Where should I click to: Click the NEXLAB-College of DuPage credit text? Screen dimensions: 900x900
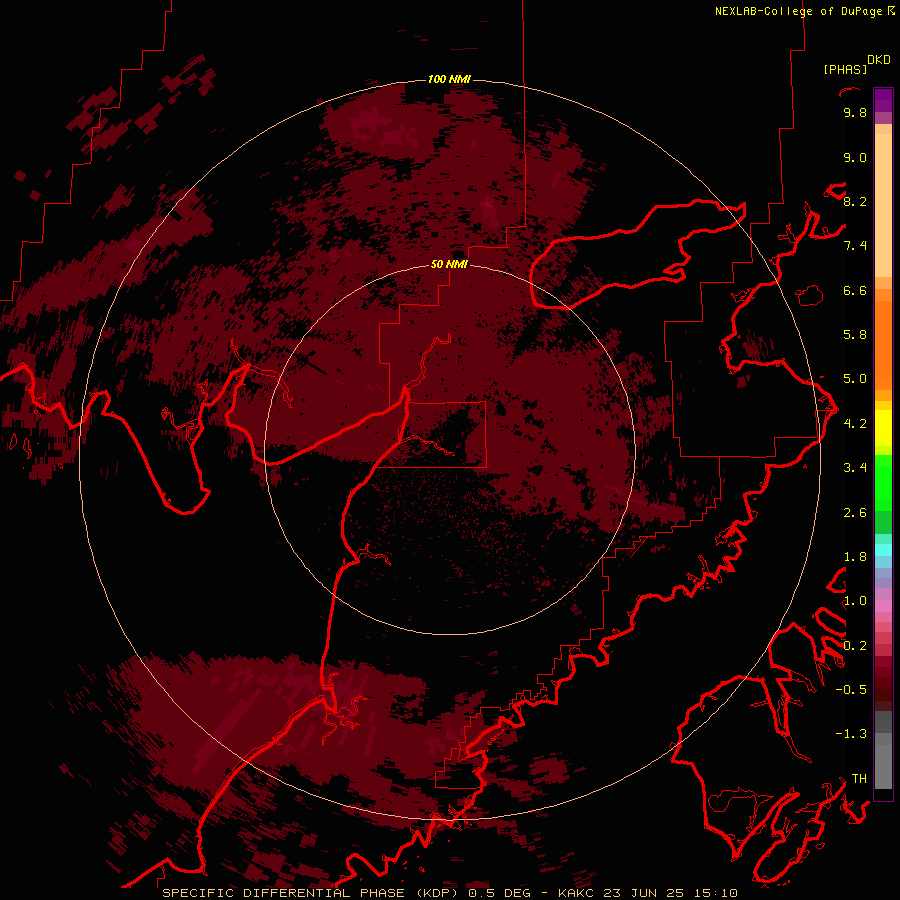pyautogui.click(x=798, y=11)
